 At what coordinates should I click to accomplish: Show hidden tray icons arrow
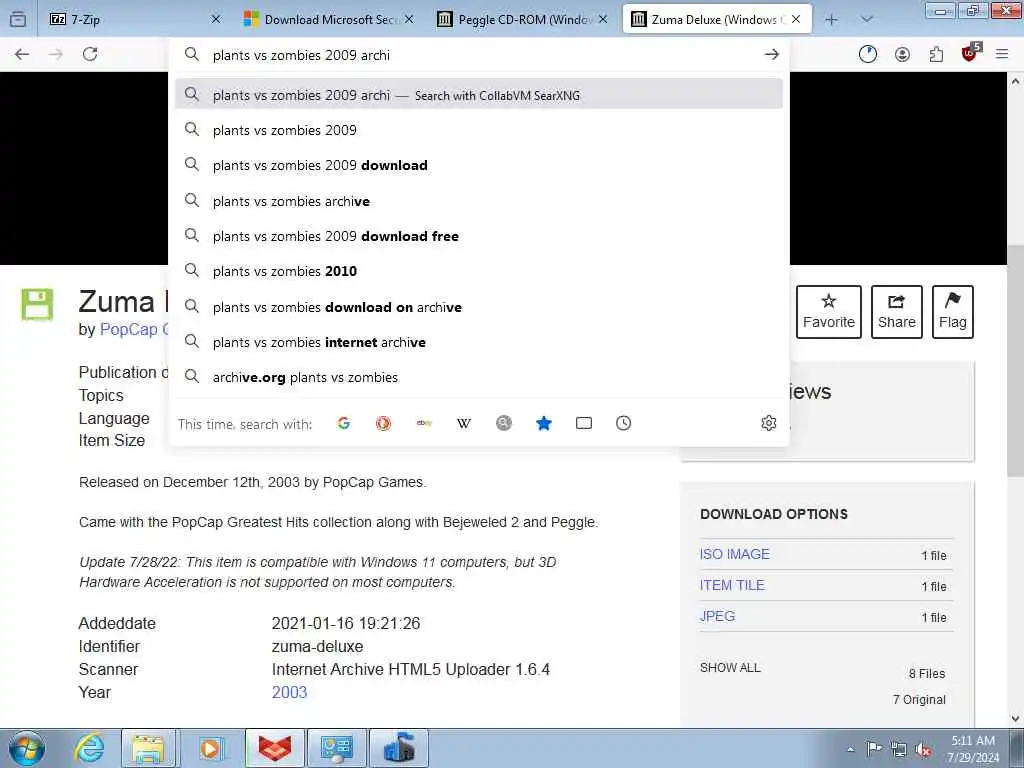850,750
